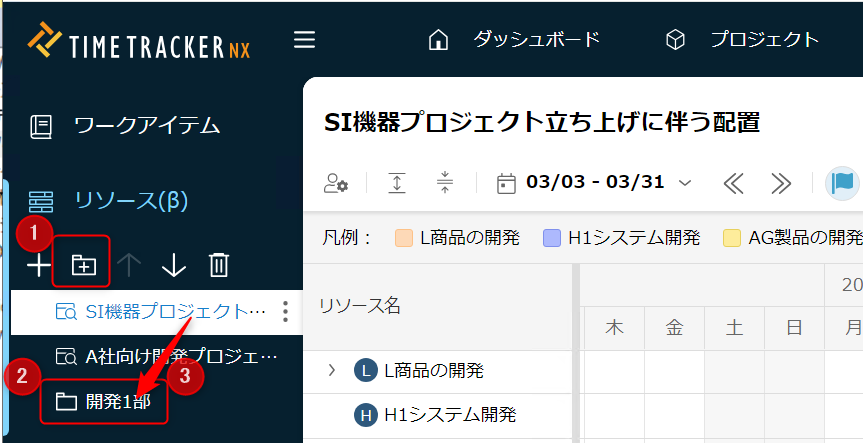Open リソース(β) in the sidebar

(x=131, y=200)
